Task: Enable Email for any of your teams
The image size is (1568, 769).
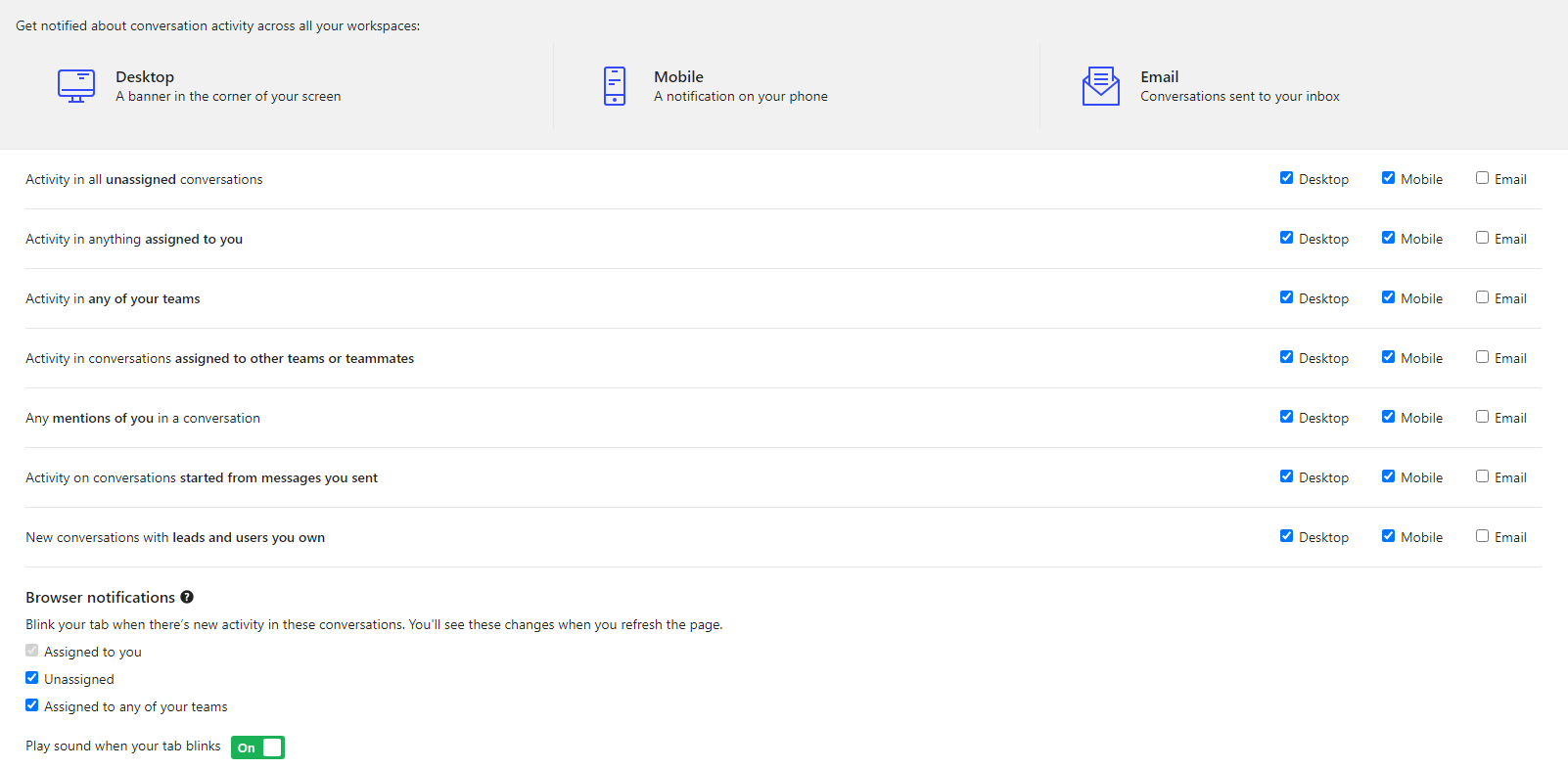Action: coord(1482,297)
